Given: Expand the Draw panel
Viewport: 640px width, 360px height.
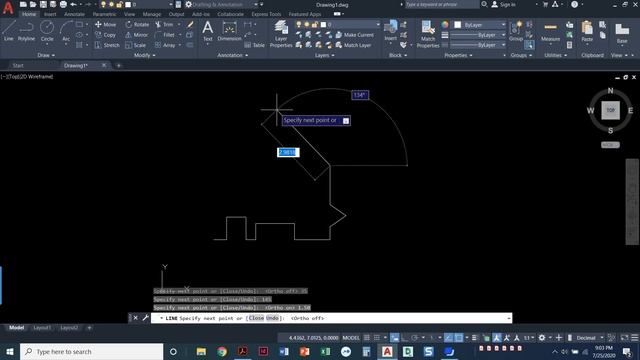Looking at the screenshot, I should 46,55.
